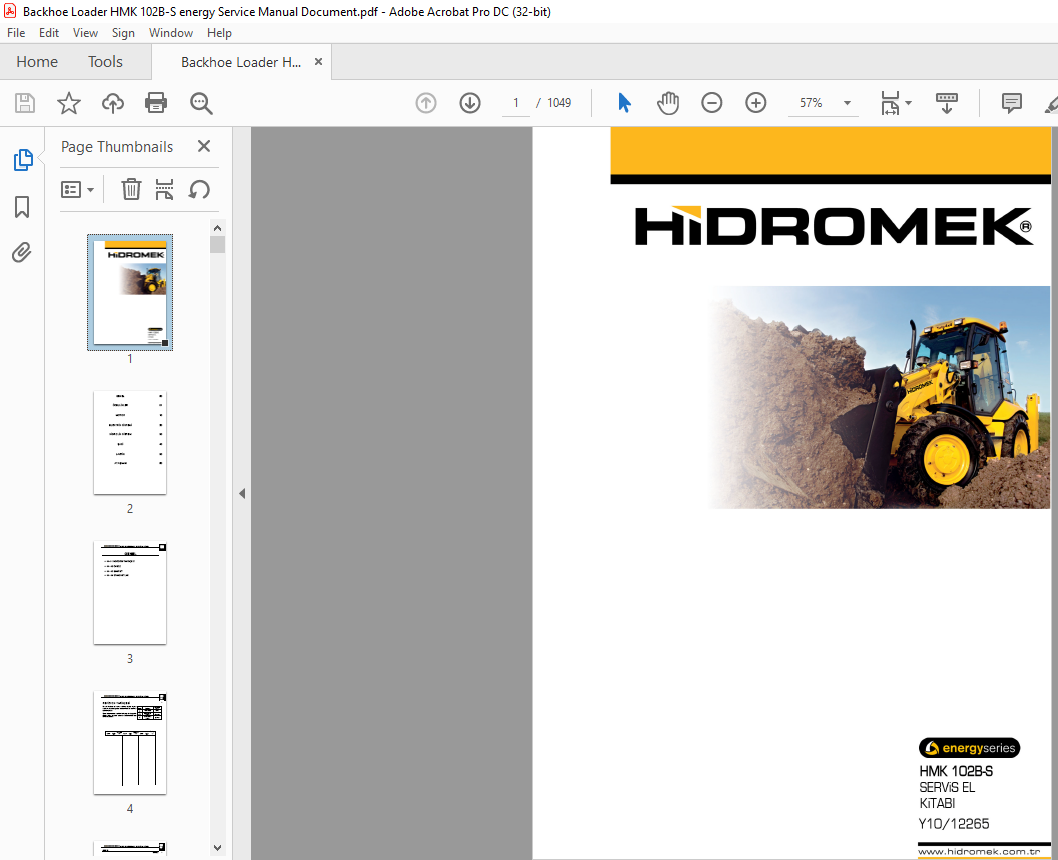
Task: Click the Save file icon
Action: [x=25, y=103]
